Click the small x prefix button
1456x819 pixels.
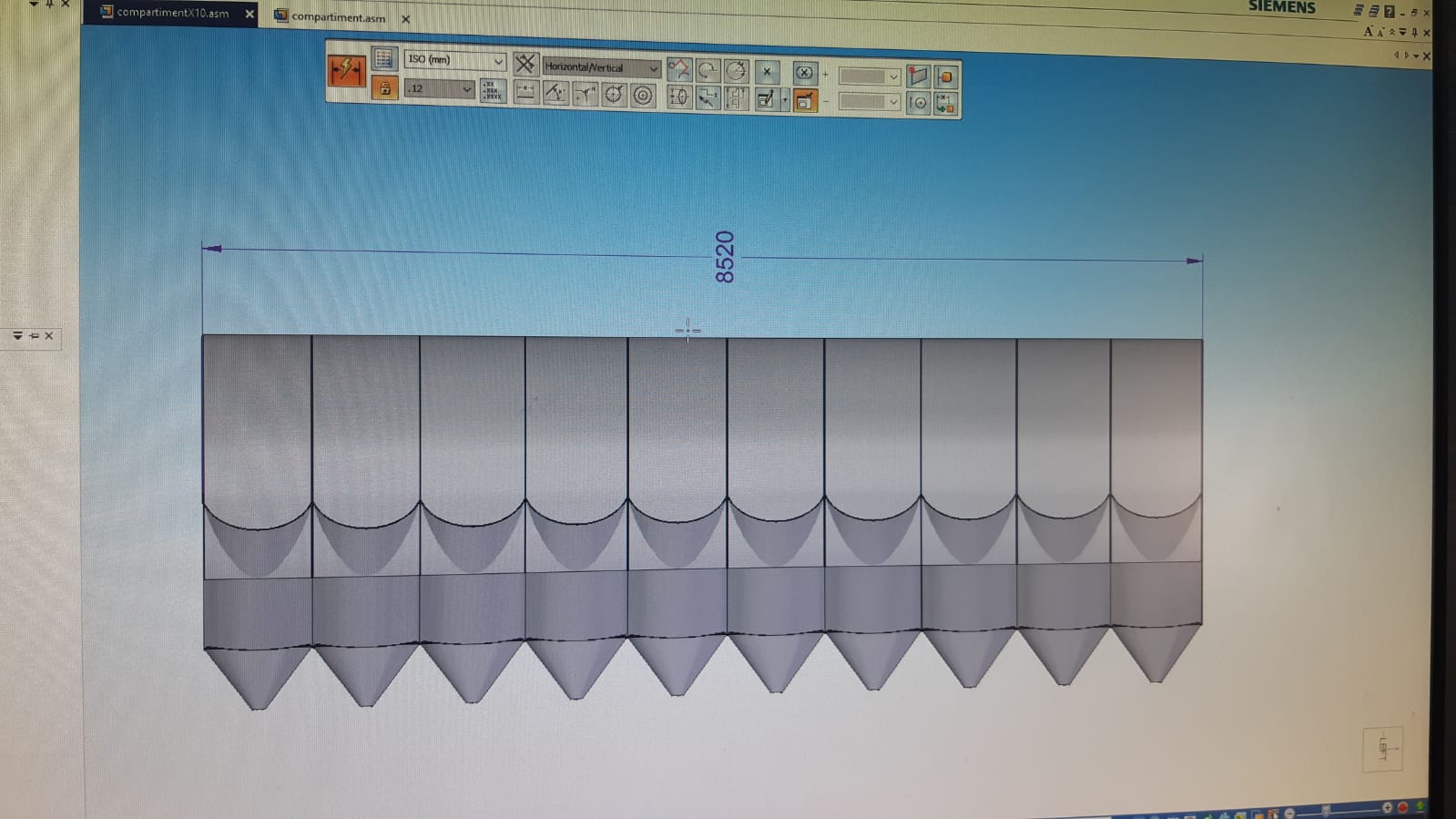767,72
